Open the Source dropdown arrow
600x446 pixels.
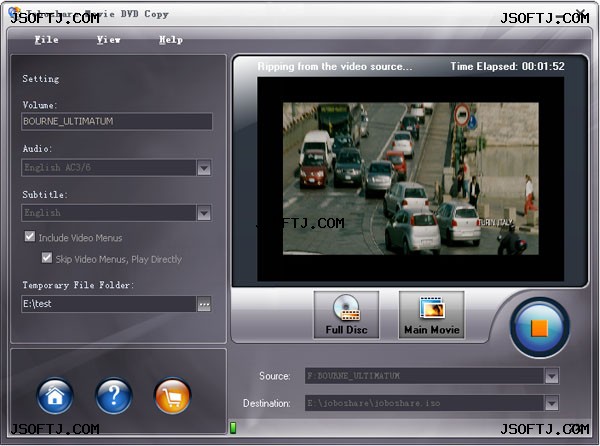[x=551, y=376]
